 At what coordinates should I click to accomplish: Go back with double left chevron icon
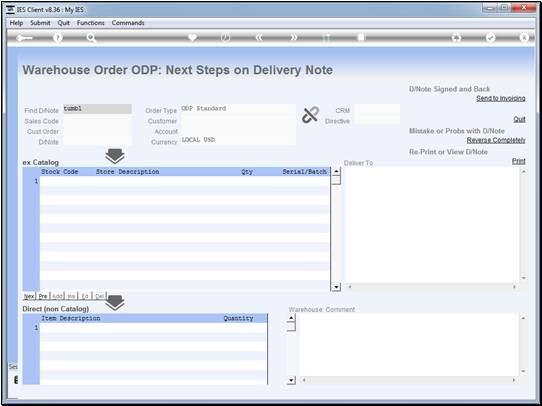click(260, 38)
